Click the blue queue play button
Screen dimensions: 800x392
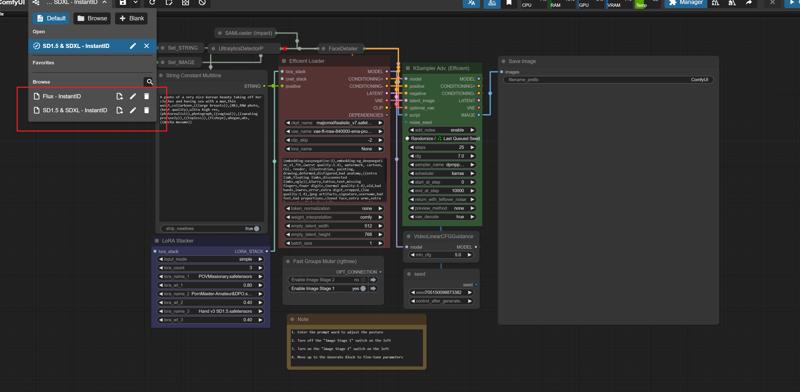792,3
